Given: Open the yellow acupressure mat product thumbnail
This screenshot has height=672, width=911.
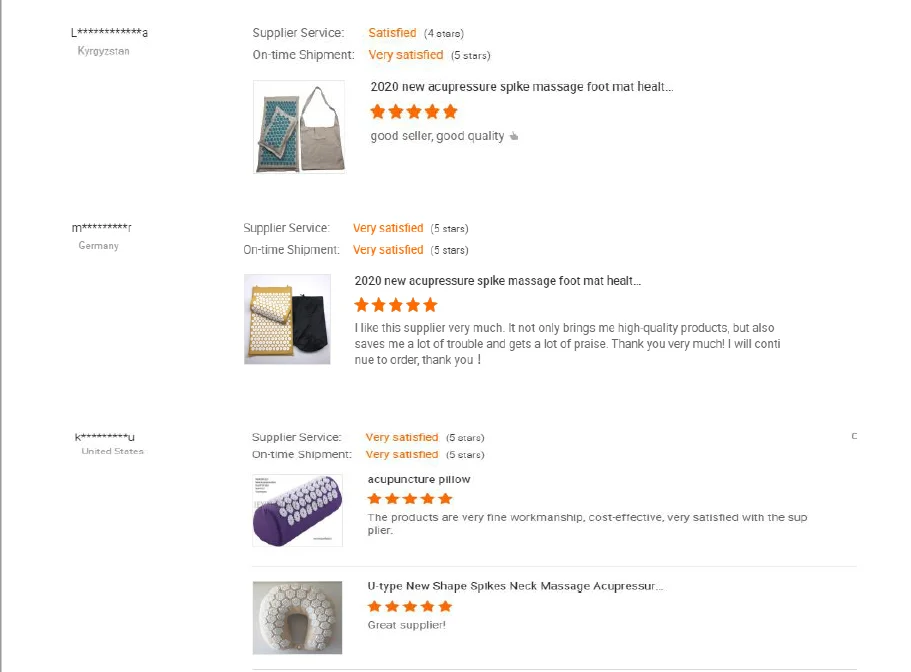Looking at the screenshot, I should click(x=287, y=319).
